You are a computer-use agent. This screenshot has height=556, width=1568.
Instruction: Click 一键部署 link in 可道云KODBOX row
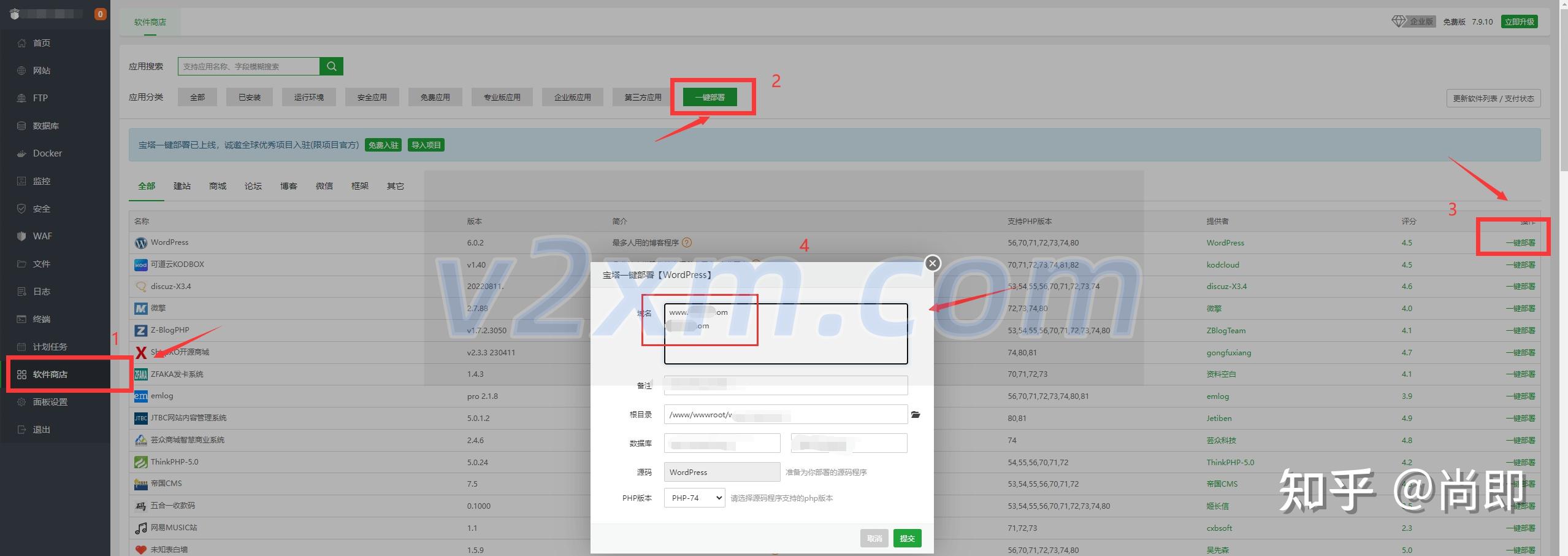coord(1521,265)
